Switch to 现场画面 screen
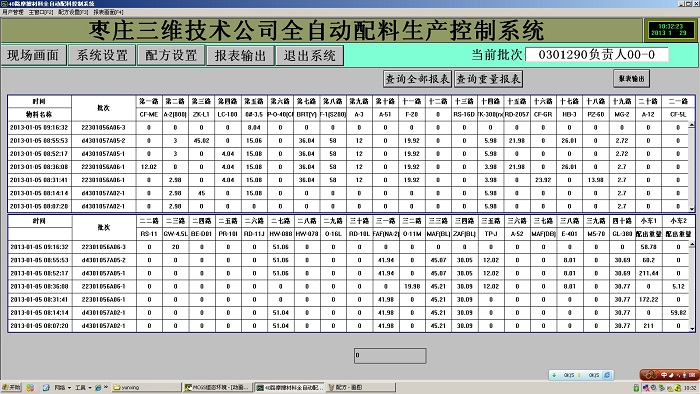The height and width of the screenshot is (394, 700). click(33, 55)
